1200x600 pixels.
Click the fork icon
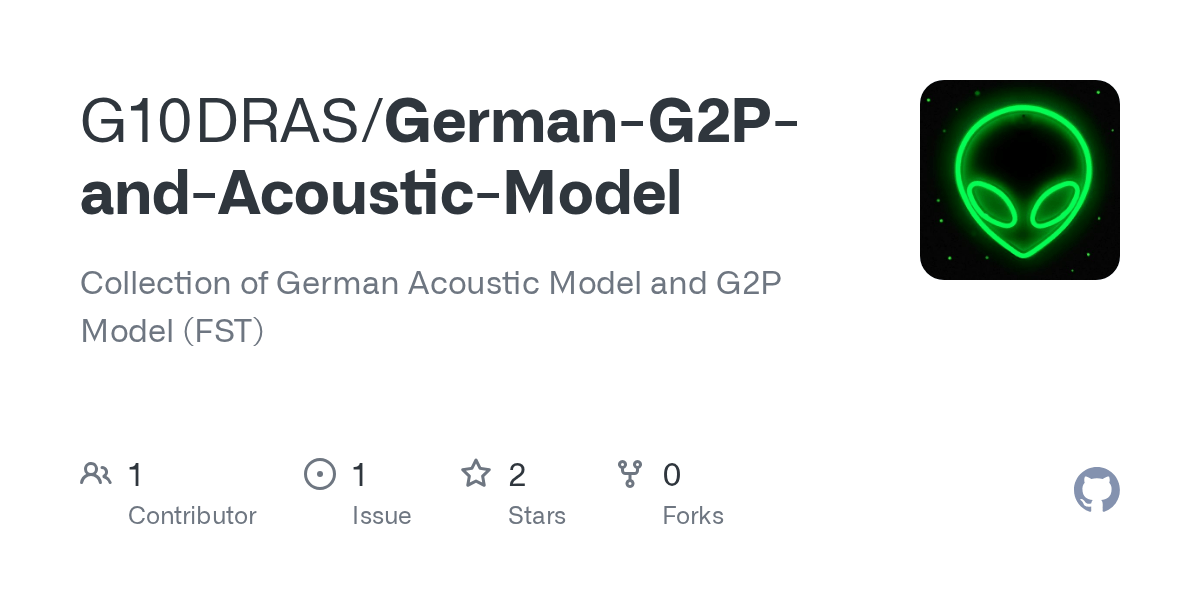pos(630,474)
